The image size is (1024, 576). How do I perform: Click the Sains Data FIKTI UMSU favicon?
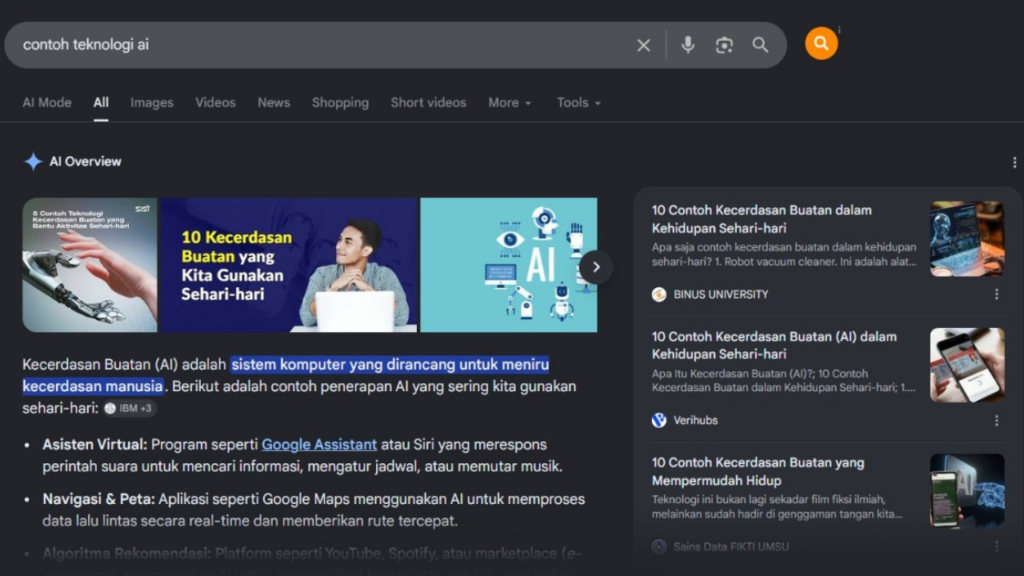(x=659, y=547)
